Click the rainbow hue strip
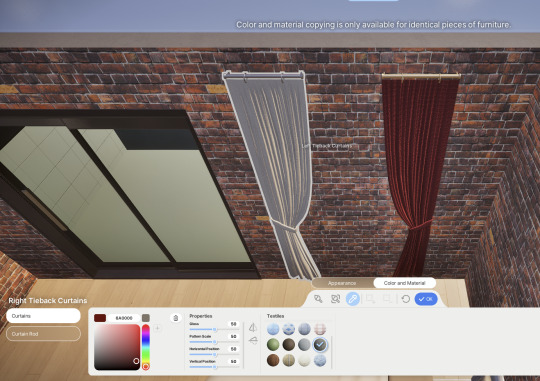Screen dimensions: 540x381 click(x=146, y=347)
